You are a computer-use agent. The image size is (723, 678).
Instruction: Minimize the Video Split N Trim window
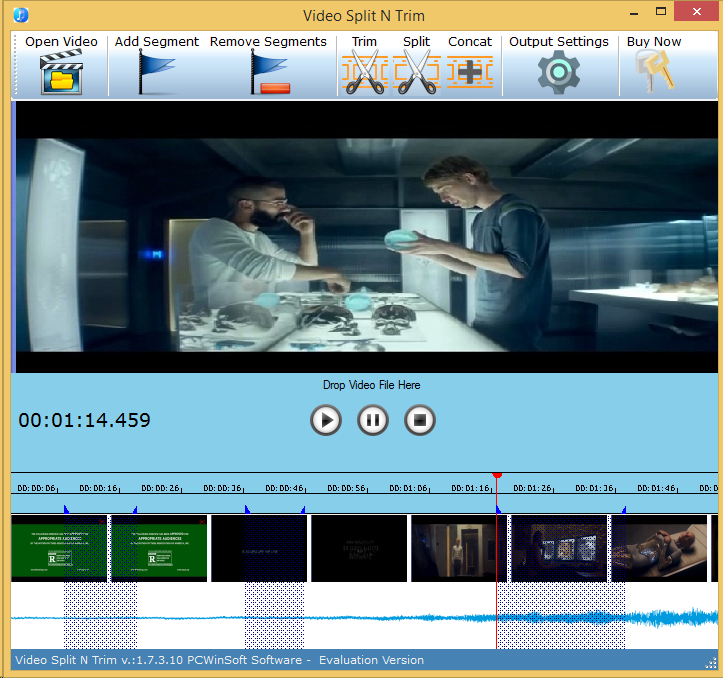click(634, 12)
